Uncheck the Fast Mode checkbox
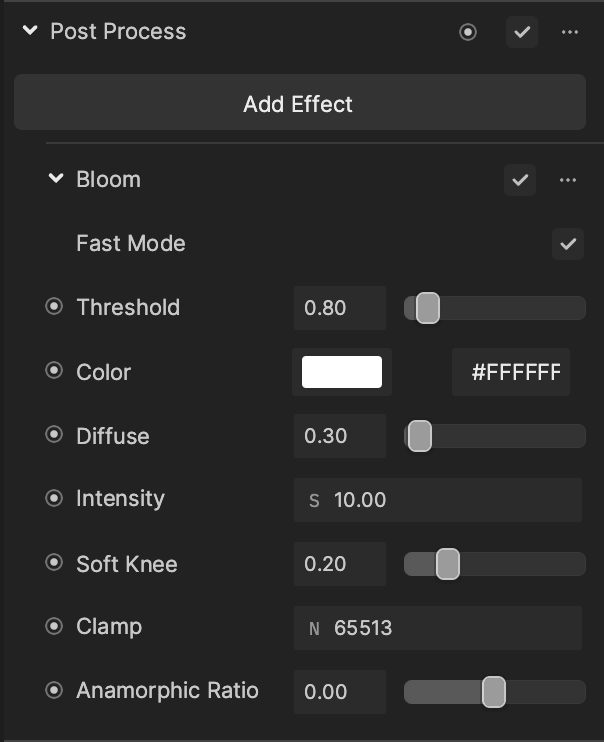The image size is (604, 742). [x=568, y=244]
